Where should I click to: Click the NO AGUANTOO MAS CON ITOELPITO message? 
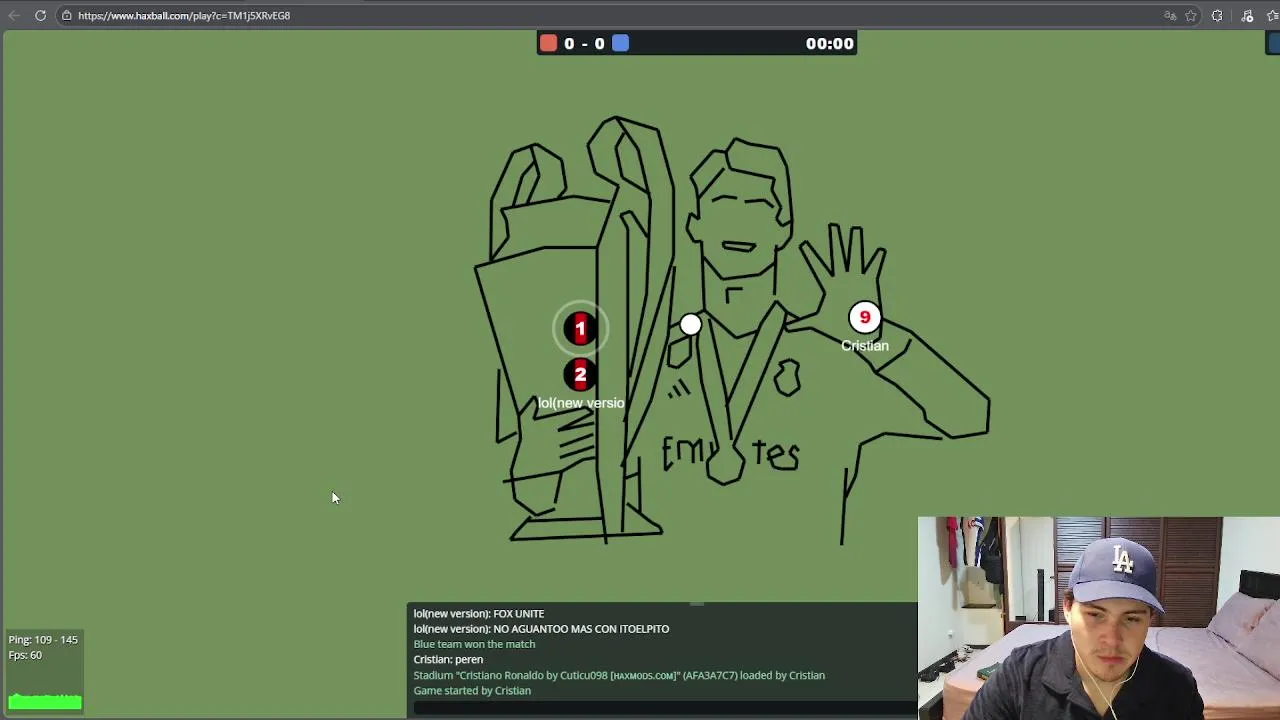tap(541, 629)
